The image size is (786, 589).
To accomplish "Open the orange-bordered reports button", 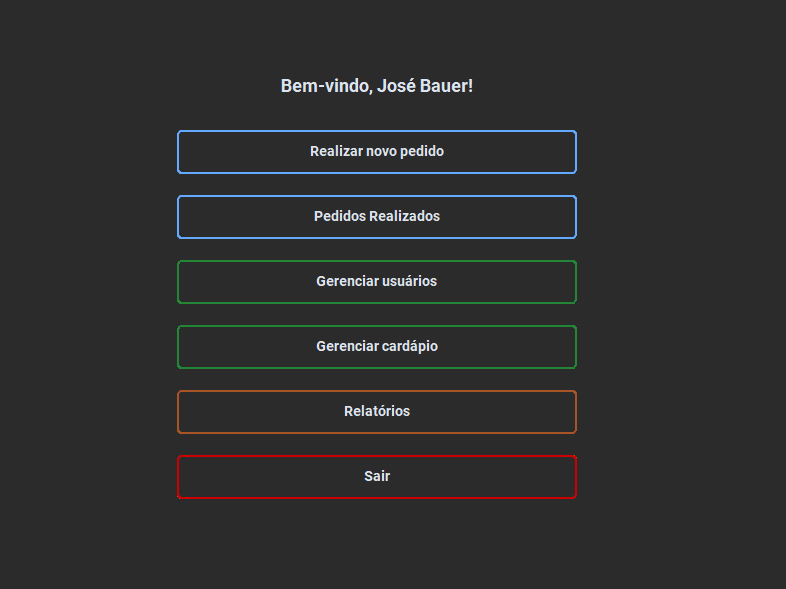I will click(x=377, y=412).
